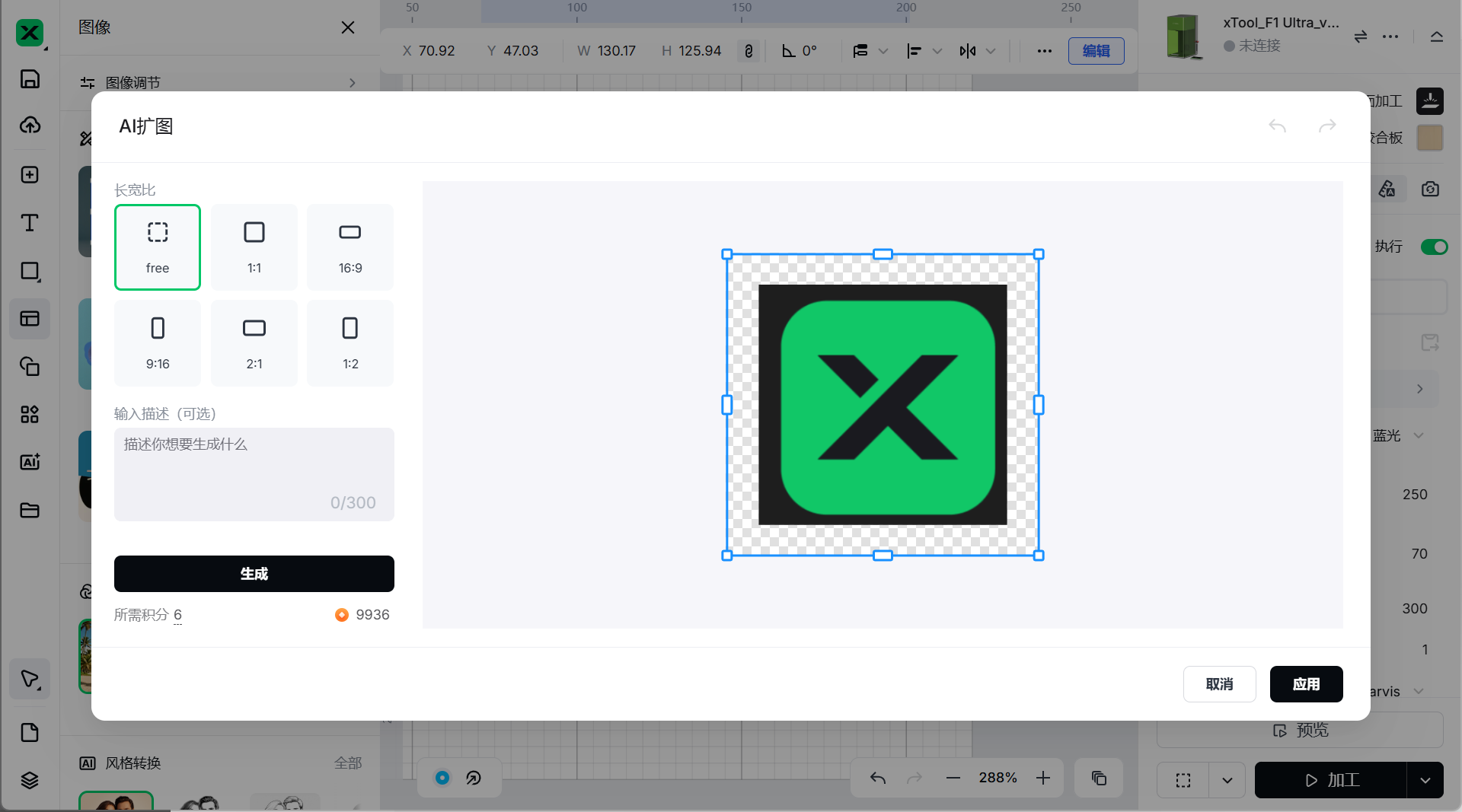Image resolution: width=1462 pixels, height=812 pixels.
Task: Open the layers icon at sidebar bottom
Action: (x=30, y=780)
